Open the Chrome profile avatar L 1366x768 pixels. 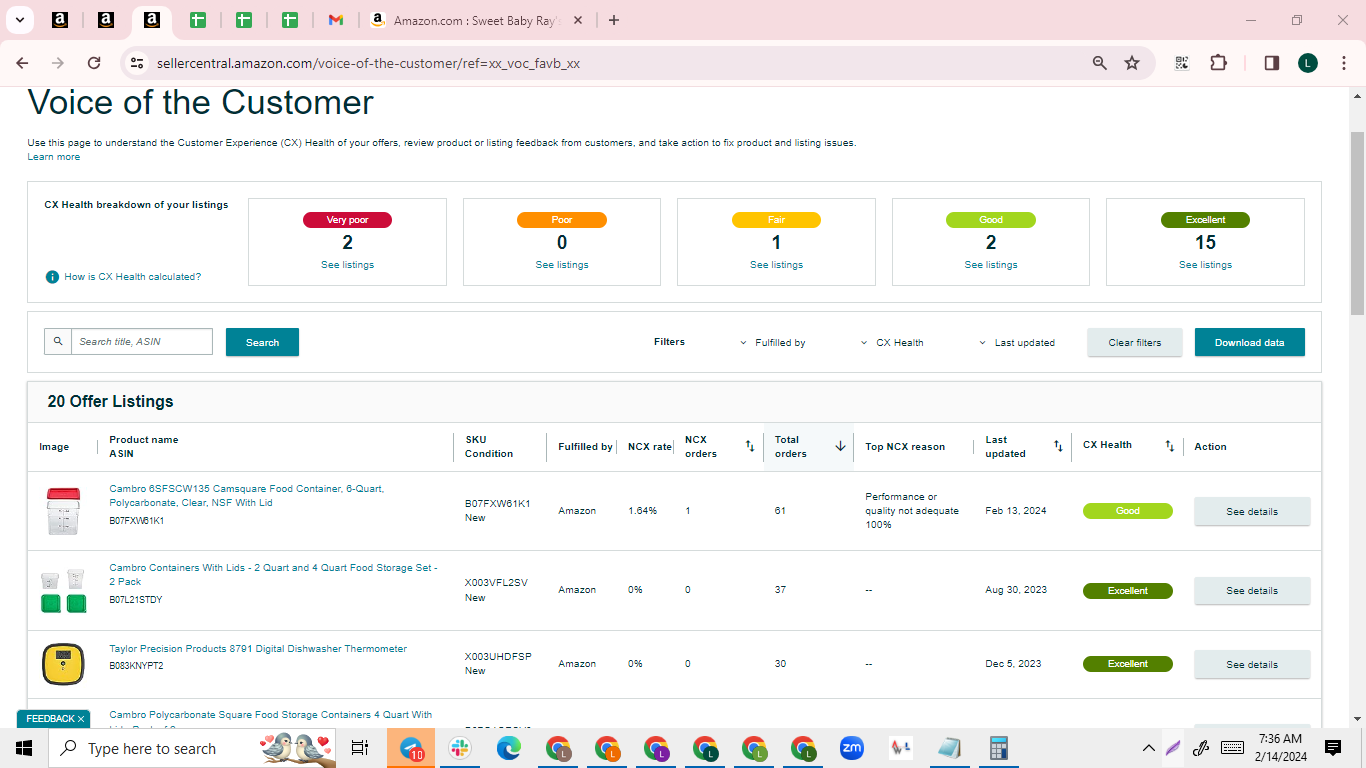point(1308,63)
